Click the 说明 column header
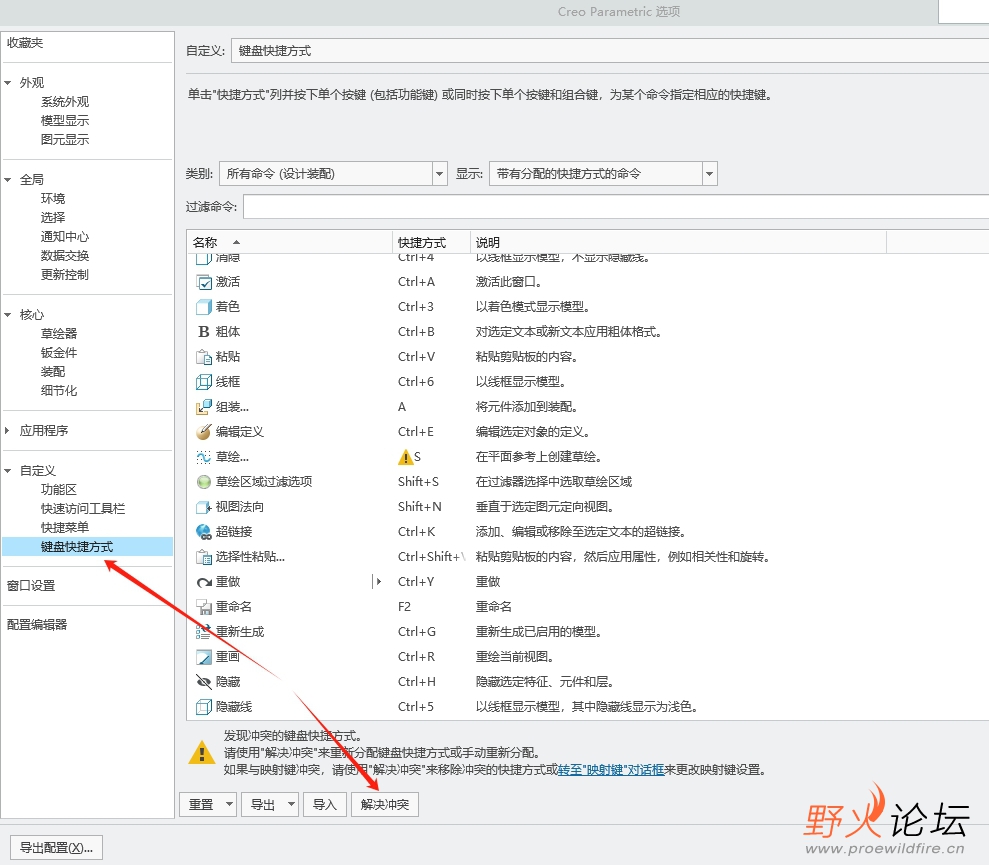 [678, 242]
